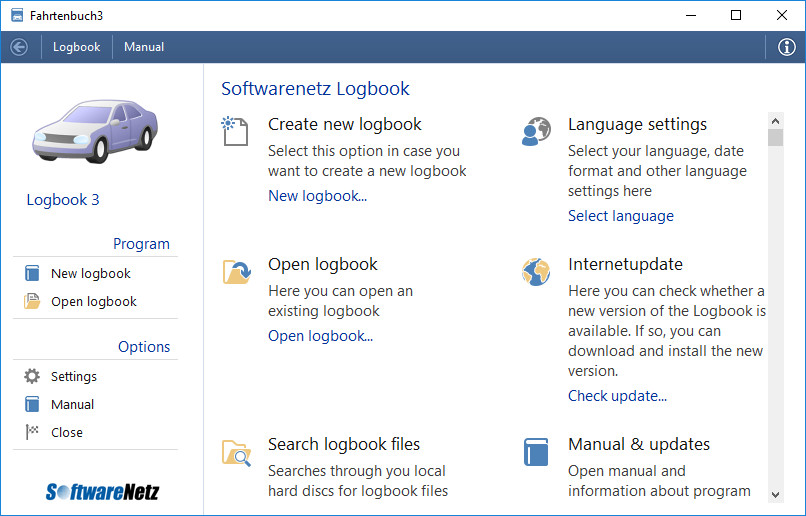Open the info icon in toolbar
Viewport: 806px width, 516px height.
point(786,47)
